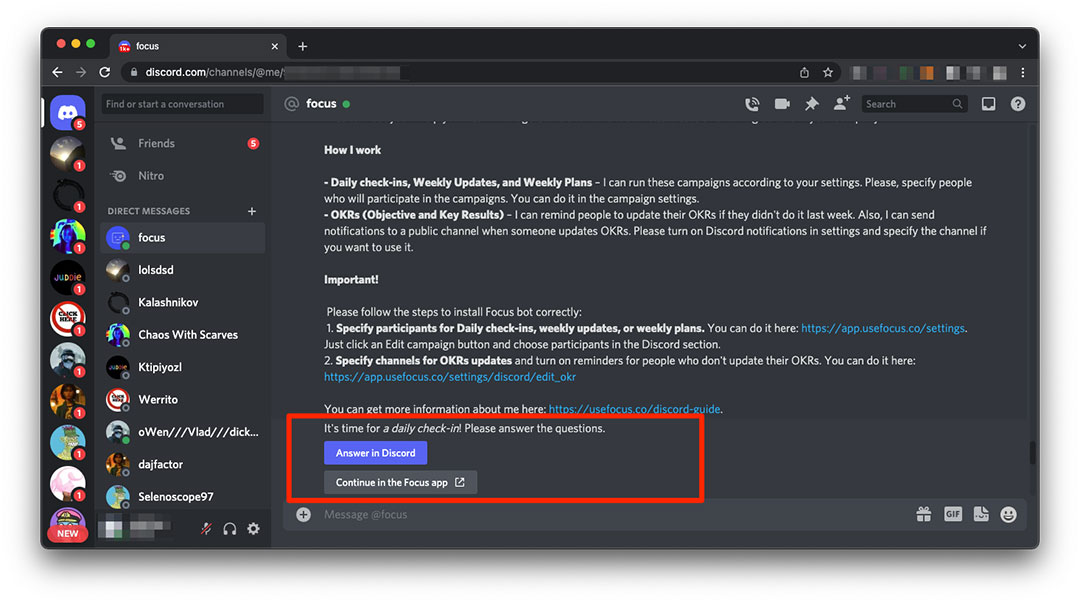
Task: Open a new browser tab
Action: point(302,46)
